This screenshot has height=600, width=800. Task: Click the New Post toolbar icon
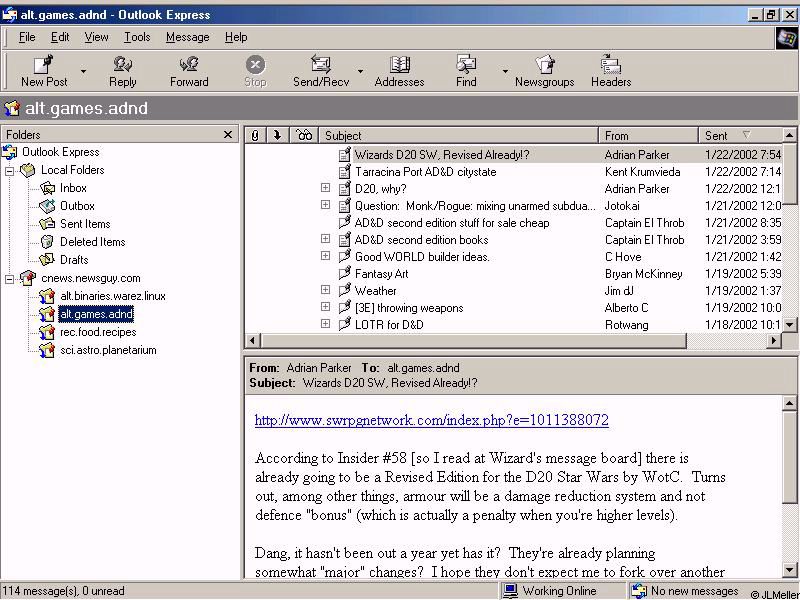coord(44,65)
